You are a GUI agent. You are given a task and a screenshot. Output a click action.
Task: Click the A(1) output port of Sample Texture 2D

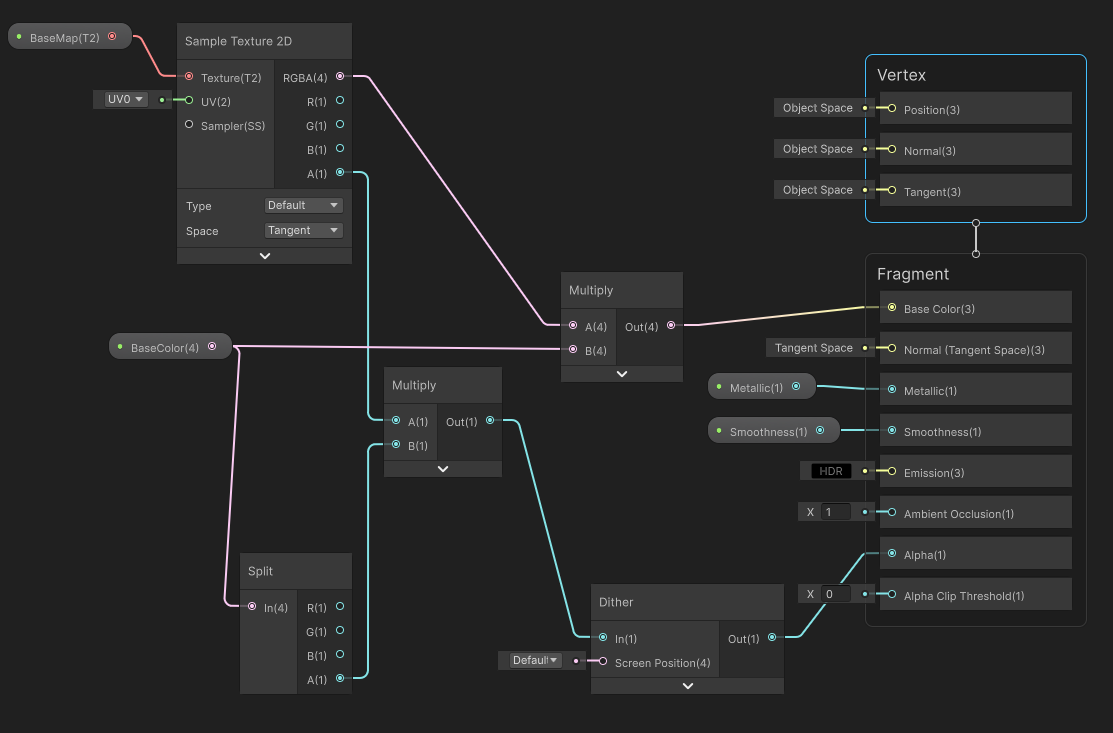click(340, 173)
